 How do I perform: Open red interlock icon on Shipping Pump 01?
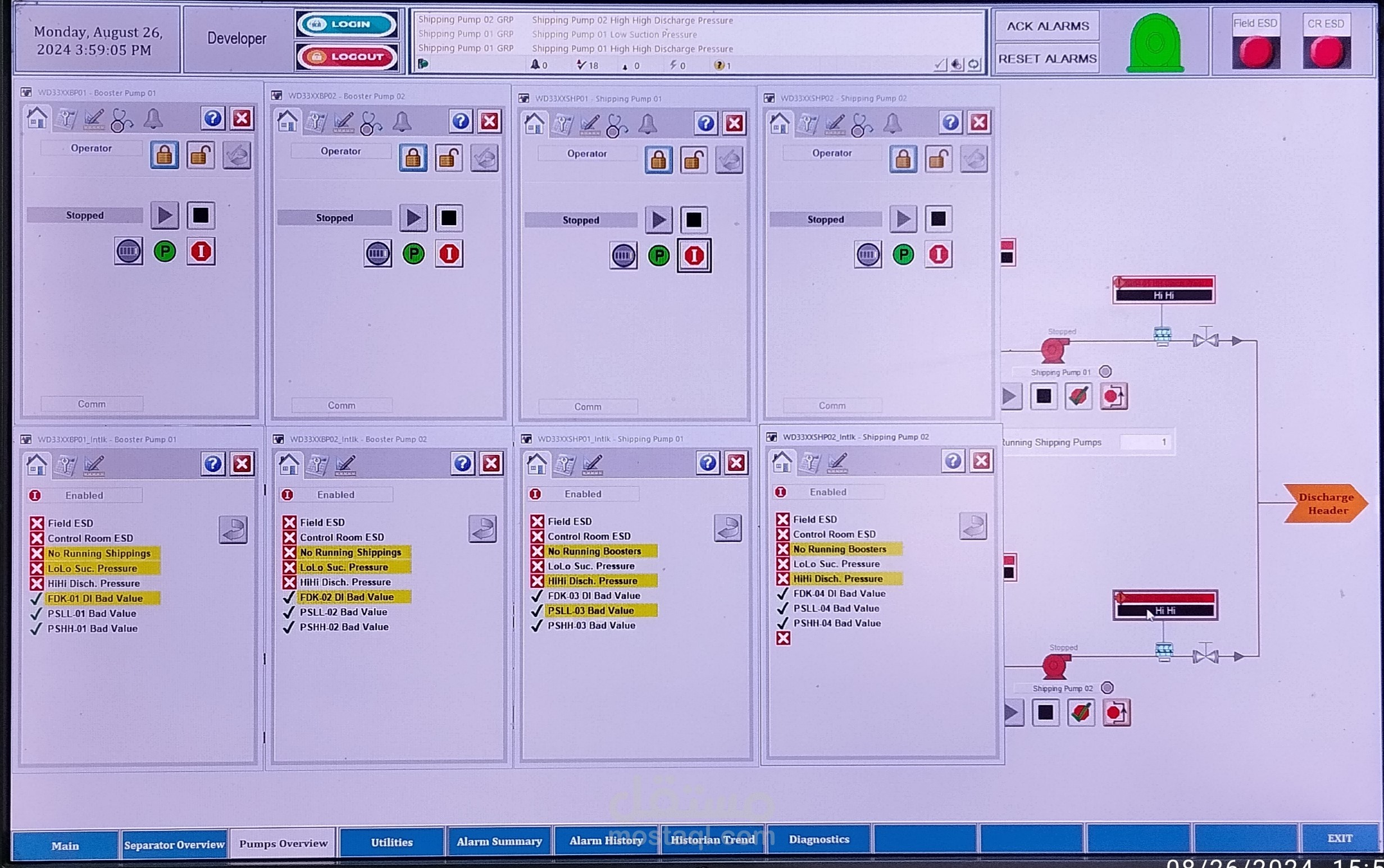click(694, 255)
